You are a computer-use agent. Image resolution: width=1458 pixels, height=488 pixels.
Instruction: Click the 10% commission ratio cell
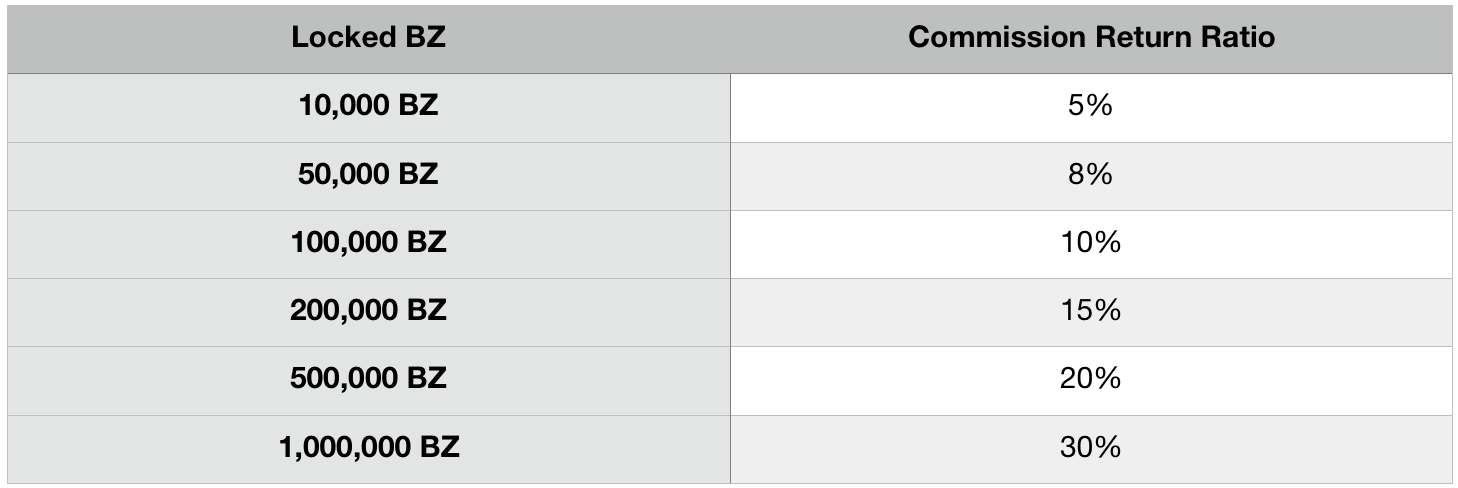coord(1091,242)
